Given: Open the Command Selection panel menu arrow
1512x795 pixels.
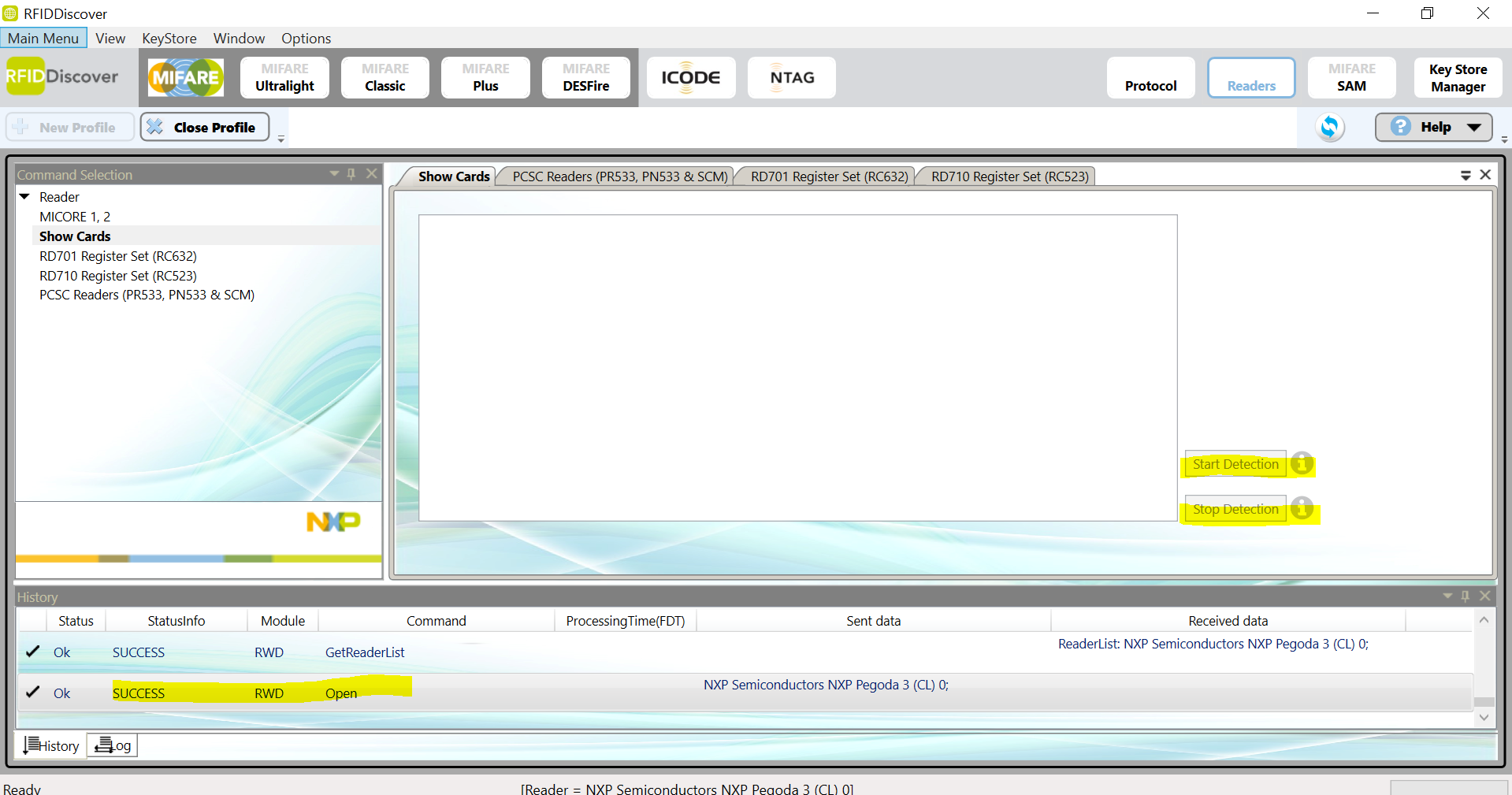Looking at the screenshot, I should click(334, 173).
